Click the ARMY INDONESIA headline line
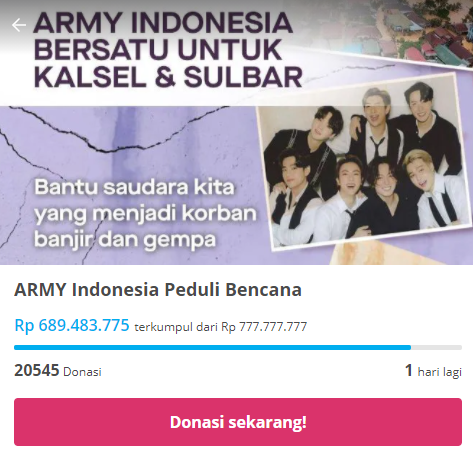This screenshot has height=461, width=473. pos(163,23)
